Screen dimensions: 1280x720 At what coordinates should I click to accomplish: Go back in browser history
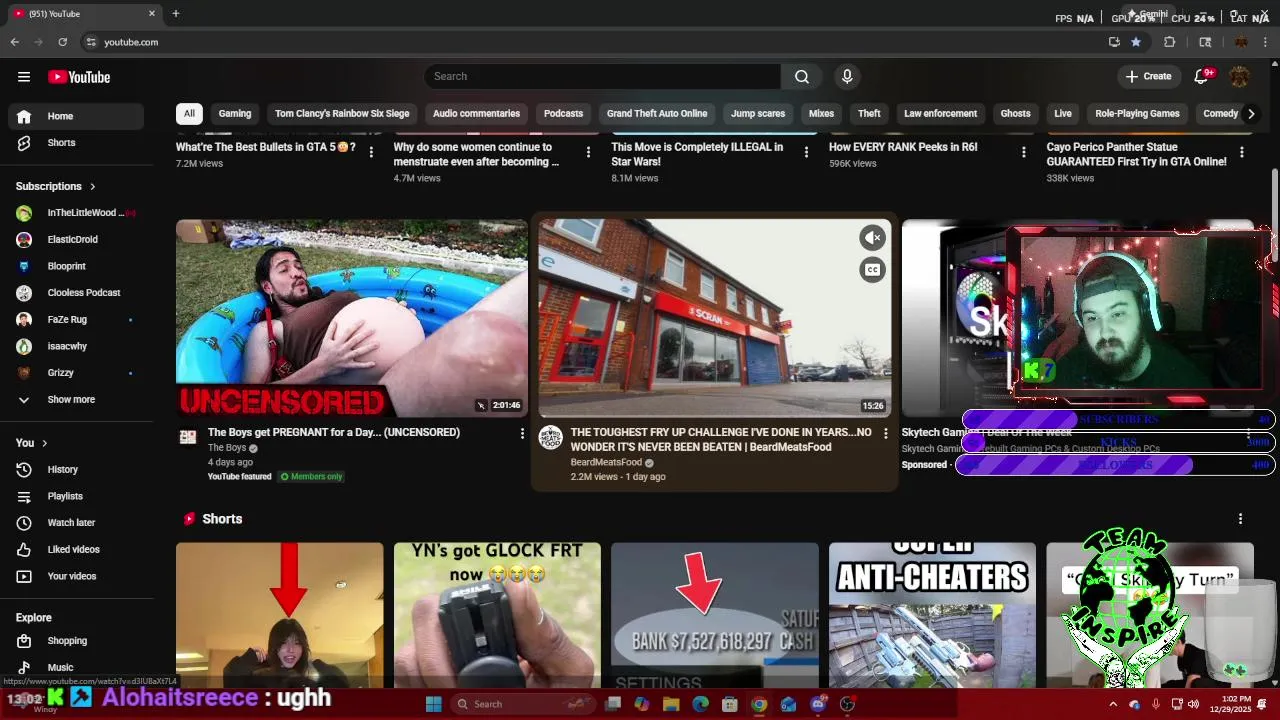point(14,42)
